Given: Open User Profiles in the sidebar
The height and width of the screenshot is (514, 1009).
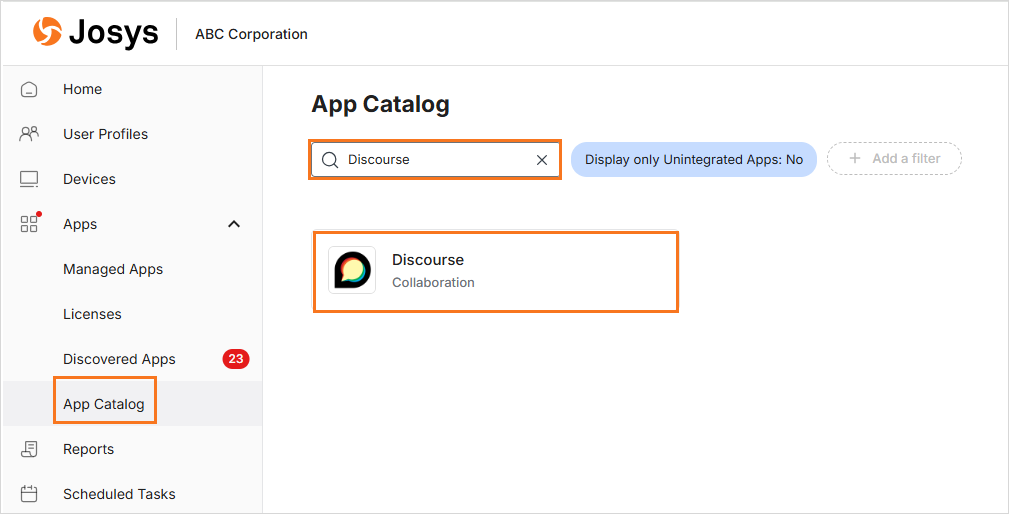Looking at the screenshot, I should click(x=106, y=134).
